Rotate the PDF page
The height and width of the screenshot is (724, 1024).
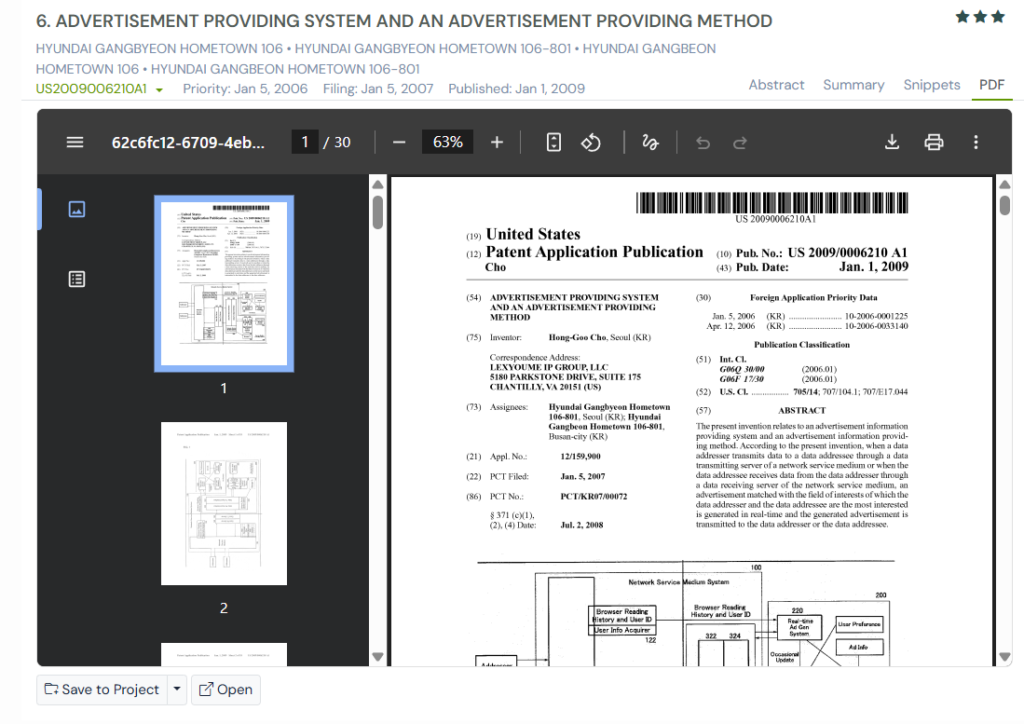(591, 142)
